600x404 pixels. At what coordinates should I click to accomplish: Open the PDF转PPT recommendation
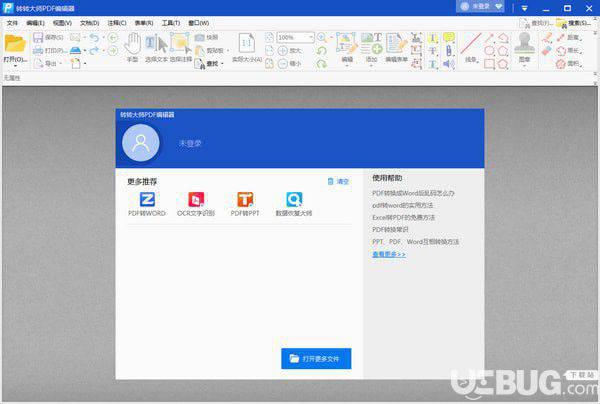tap(245, 204)
